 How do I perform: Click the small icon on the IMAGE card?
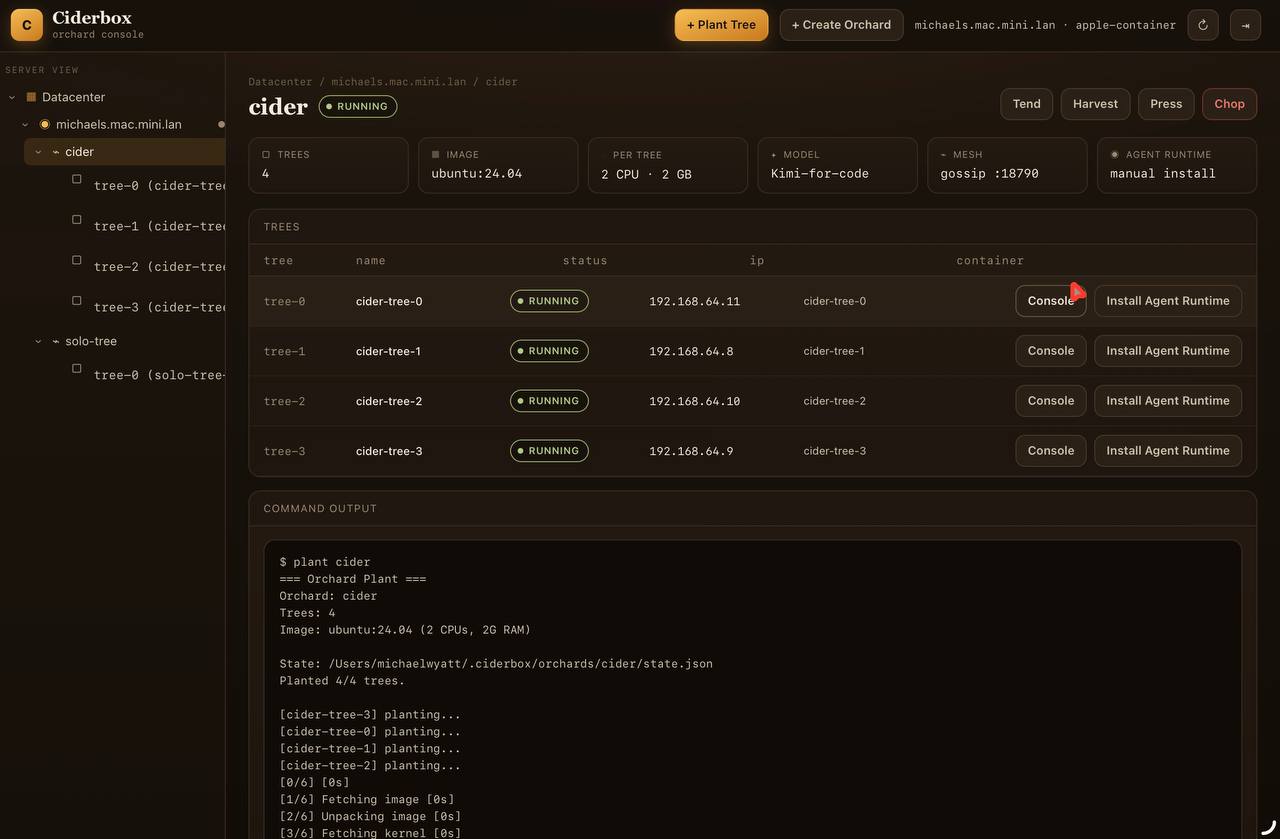pos(435,155)
